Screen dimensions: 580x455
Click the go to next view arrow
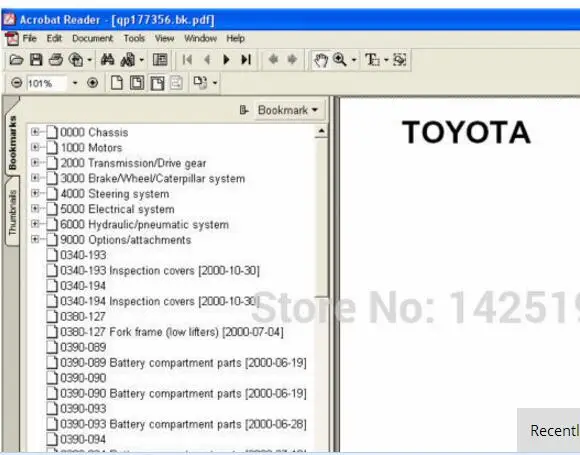tap(292, 59)
